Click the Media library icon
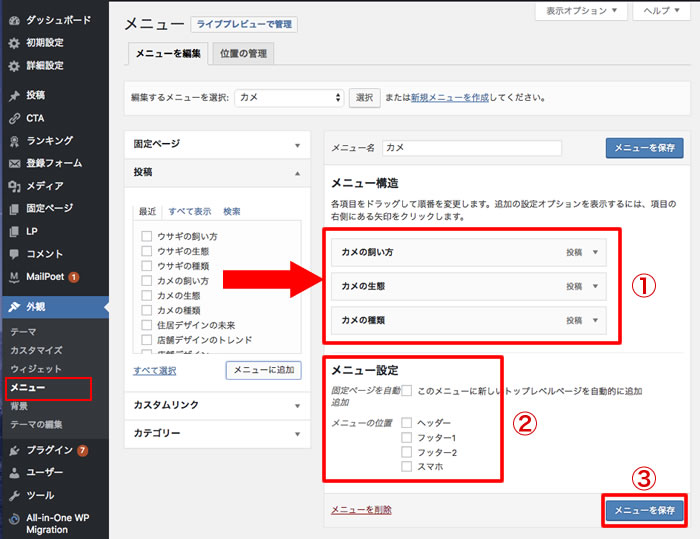 (14, 185)
